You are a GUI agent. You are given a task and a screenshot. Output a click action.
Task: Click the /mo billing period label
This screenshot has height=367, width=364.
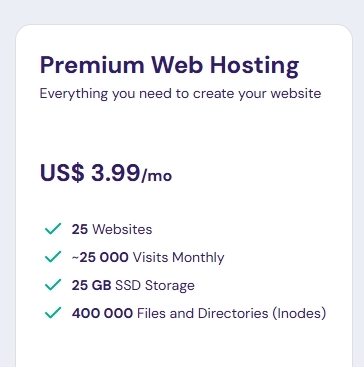point(156,175)
